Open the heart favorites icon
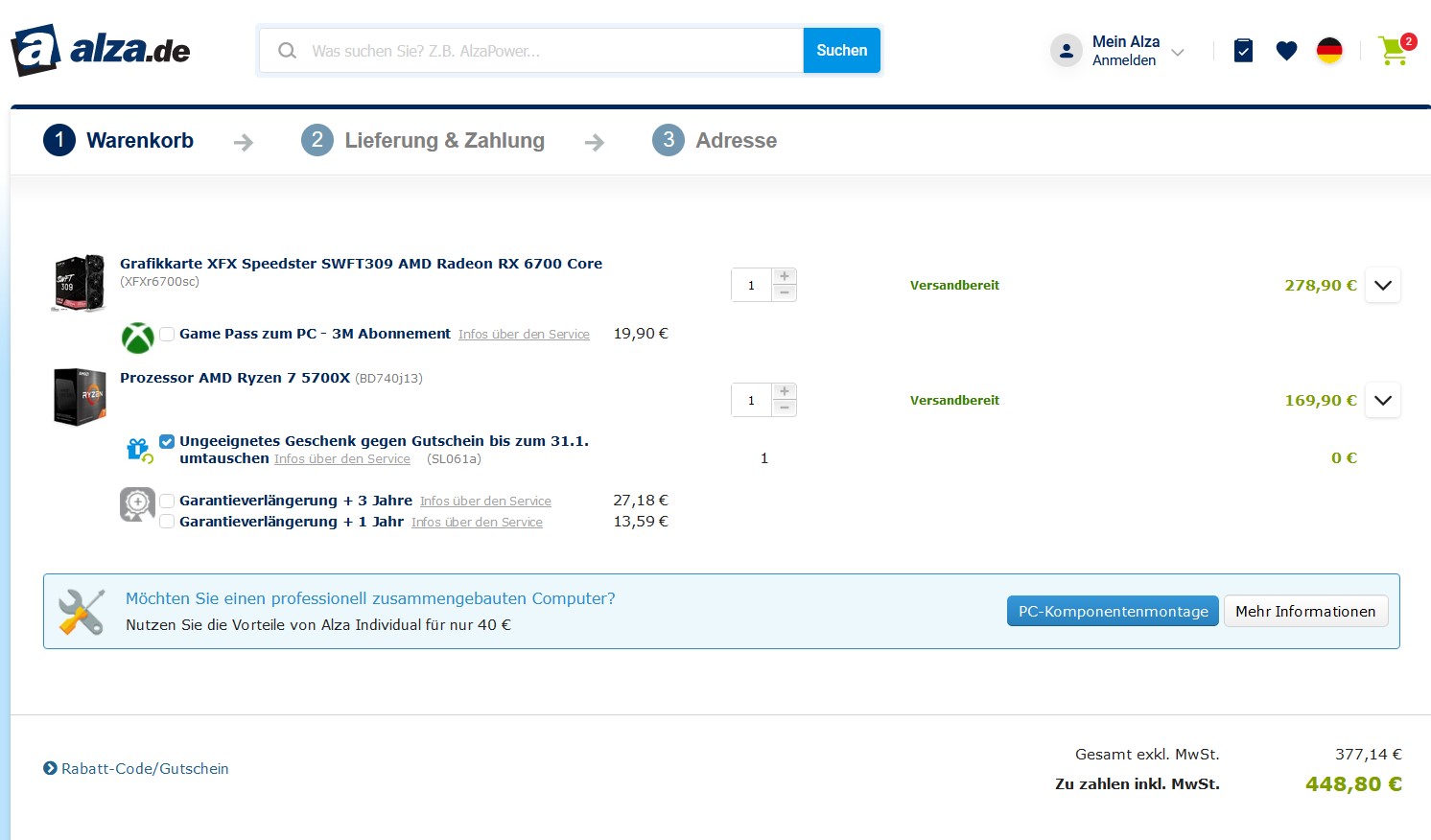Screen dimensions: 1431x840 click(x=1286, y=51)
